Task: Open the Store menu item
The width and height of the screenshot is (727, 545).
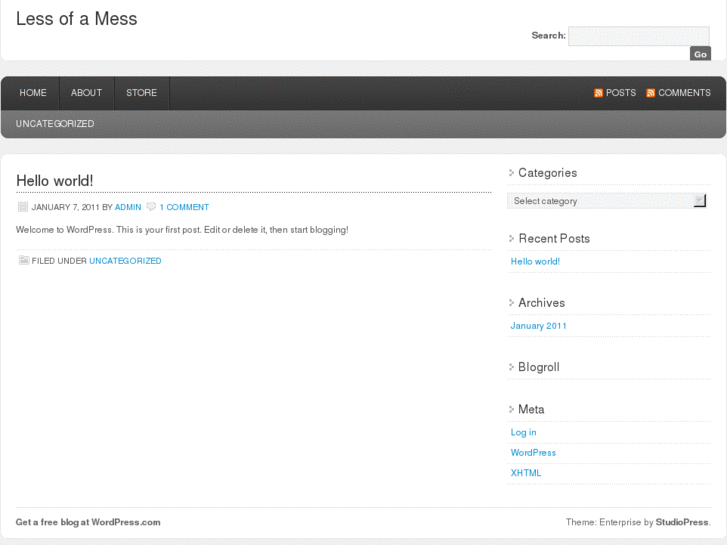Action: [142, 93]
